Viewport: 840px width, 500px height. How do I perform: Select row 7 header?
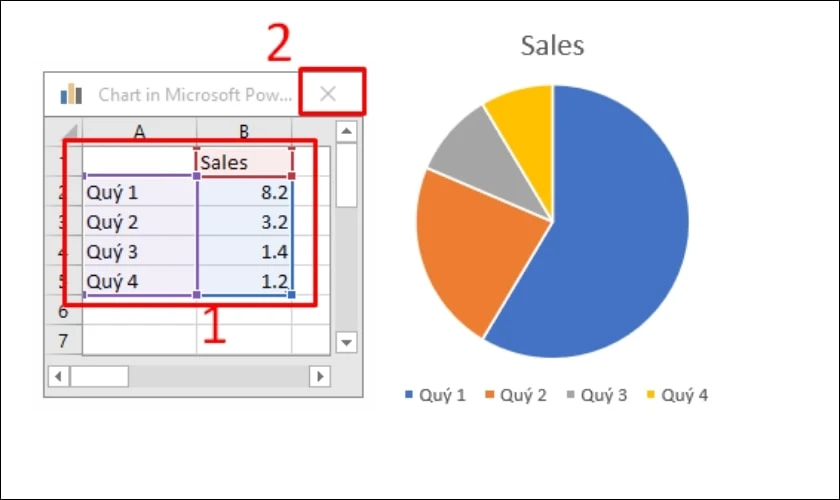coord(63,340)
